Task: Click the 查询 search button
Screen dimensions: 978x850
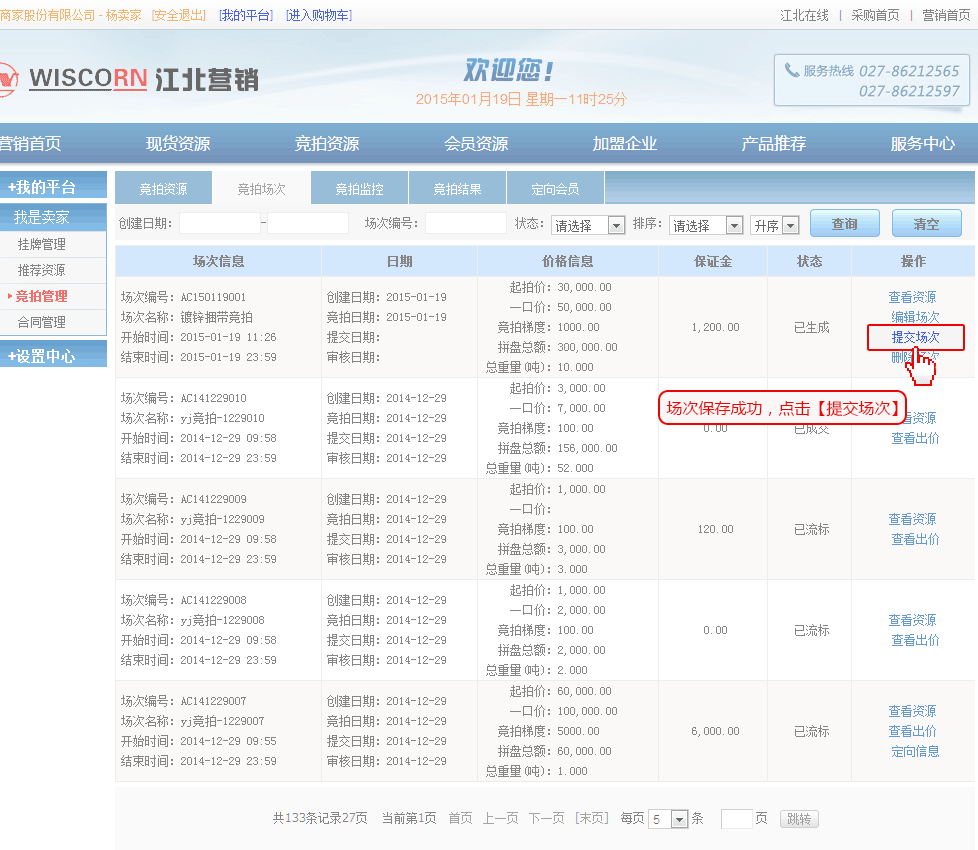Action: [844, 224]
